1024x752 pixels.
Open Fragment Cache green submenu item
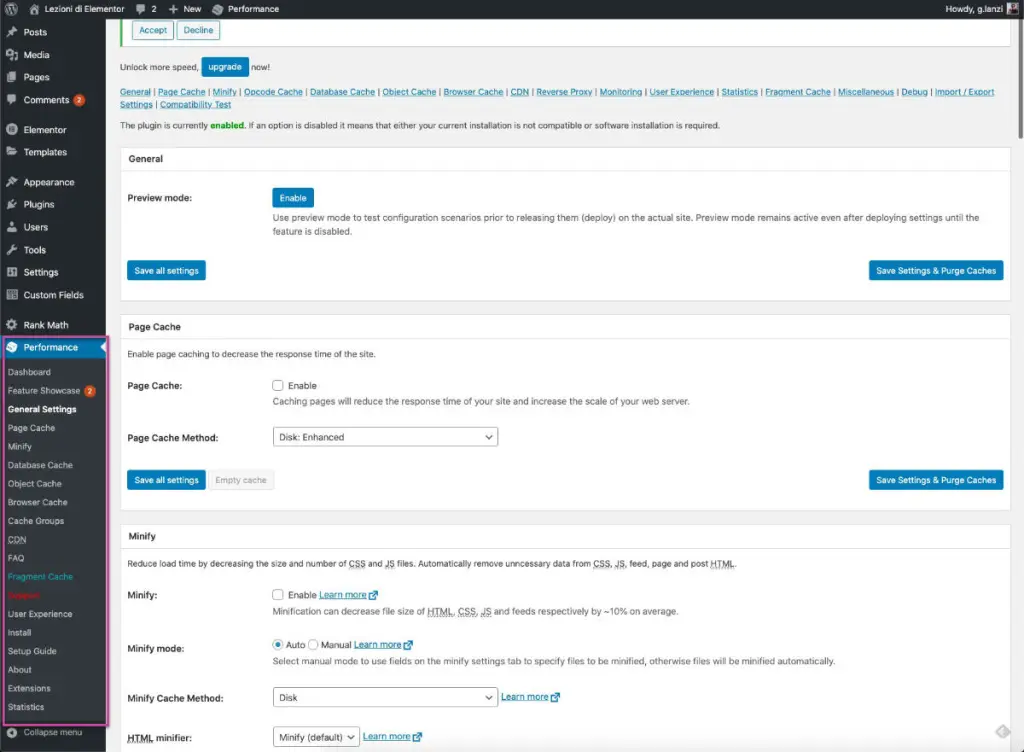point(40,576)
